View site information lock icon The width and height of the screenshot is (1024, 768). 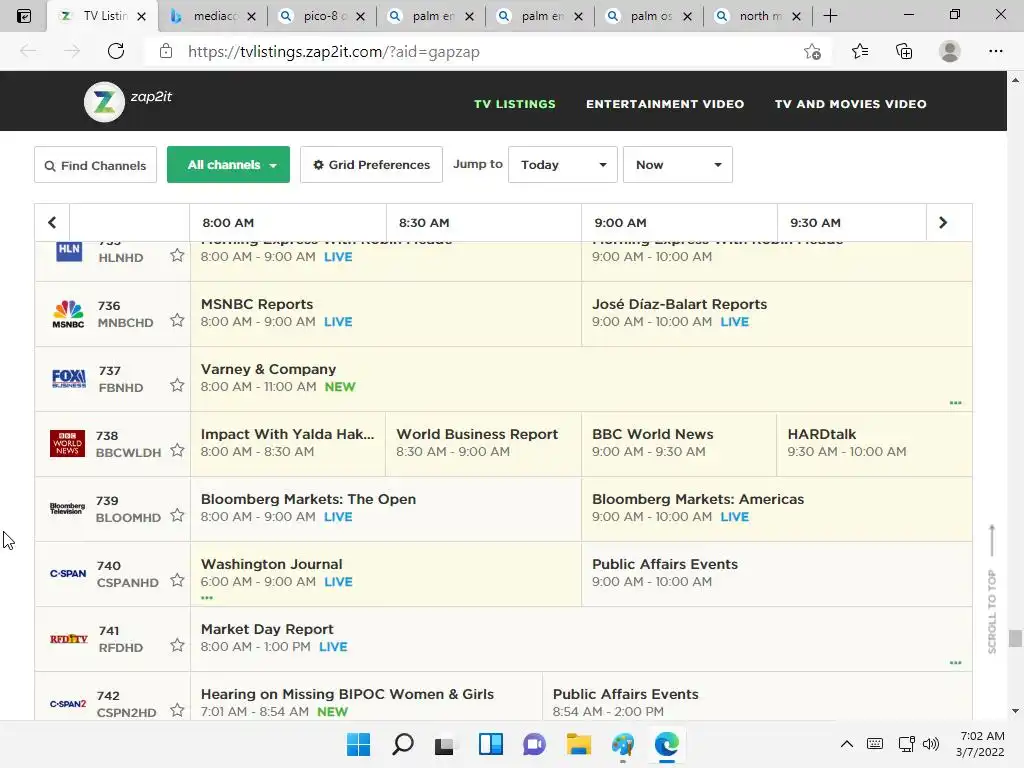(x=166, y=51)
